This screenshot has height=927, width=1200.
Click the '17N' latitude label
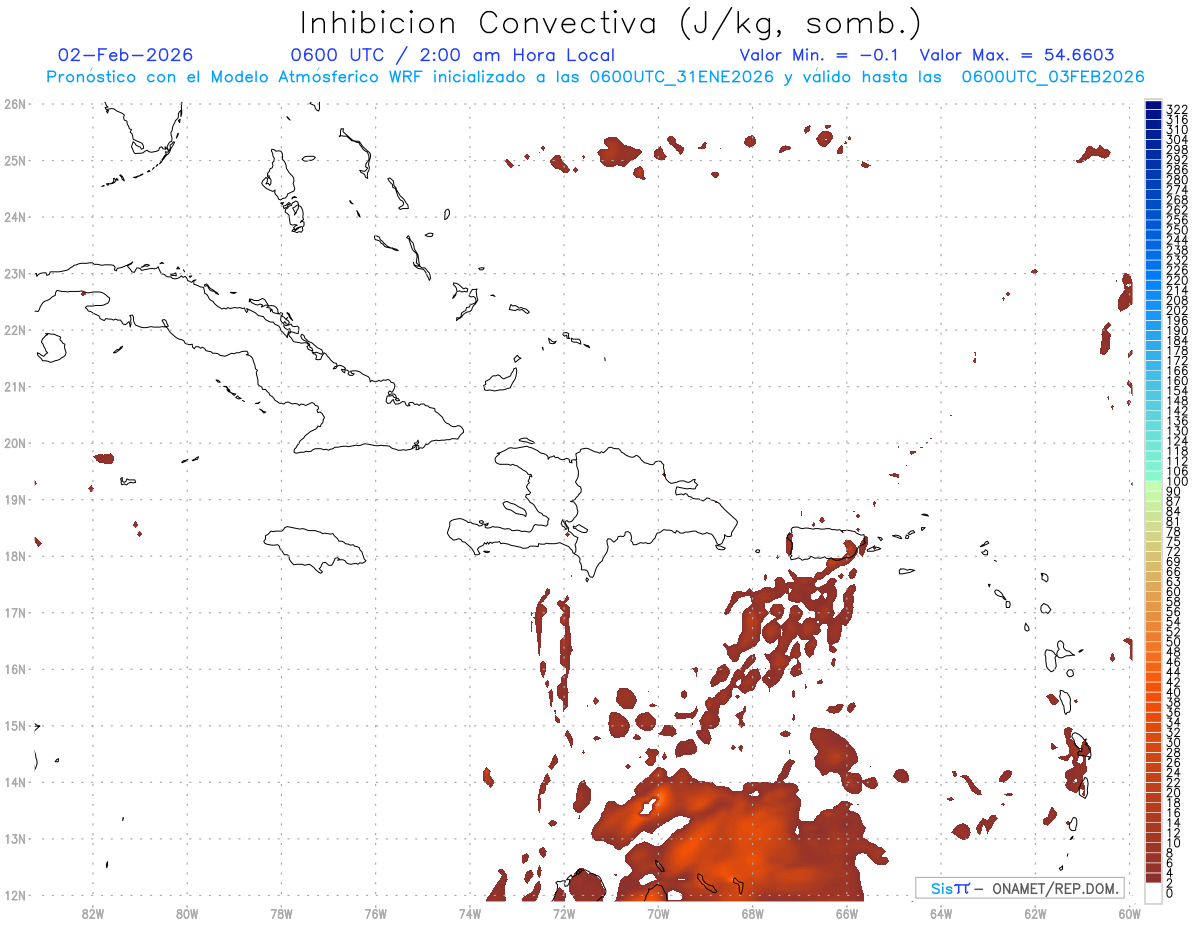tap(15, 612)
